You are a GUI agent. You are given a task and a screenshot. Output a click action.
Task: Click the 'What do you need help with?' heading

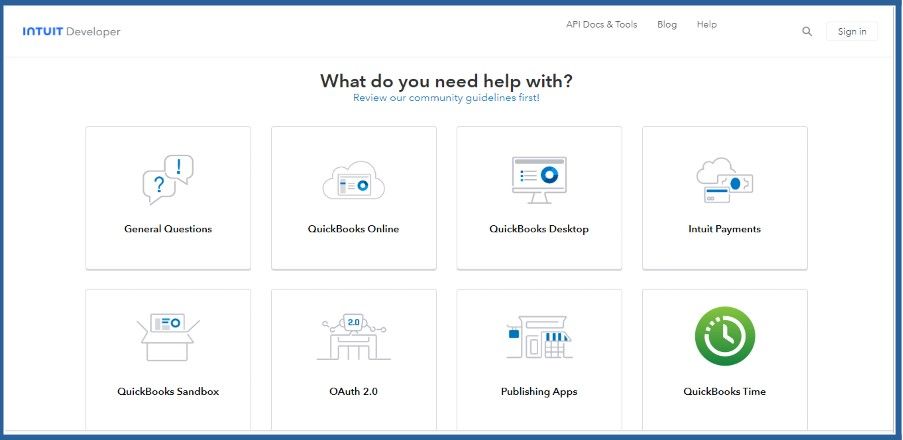[x=446, y=81]
